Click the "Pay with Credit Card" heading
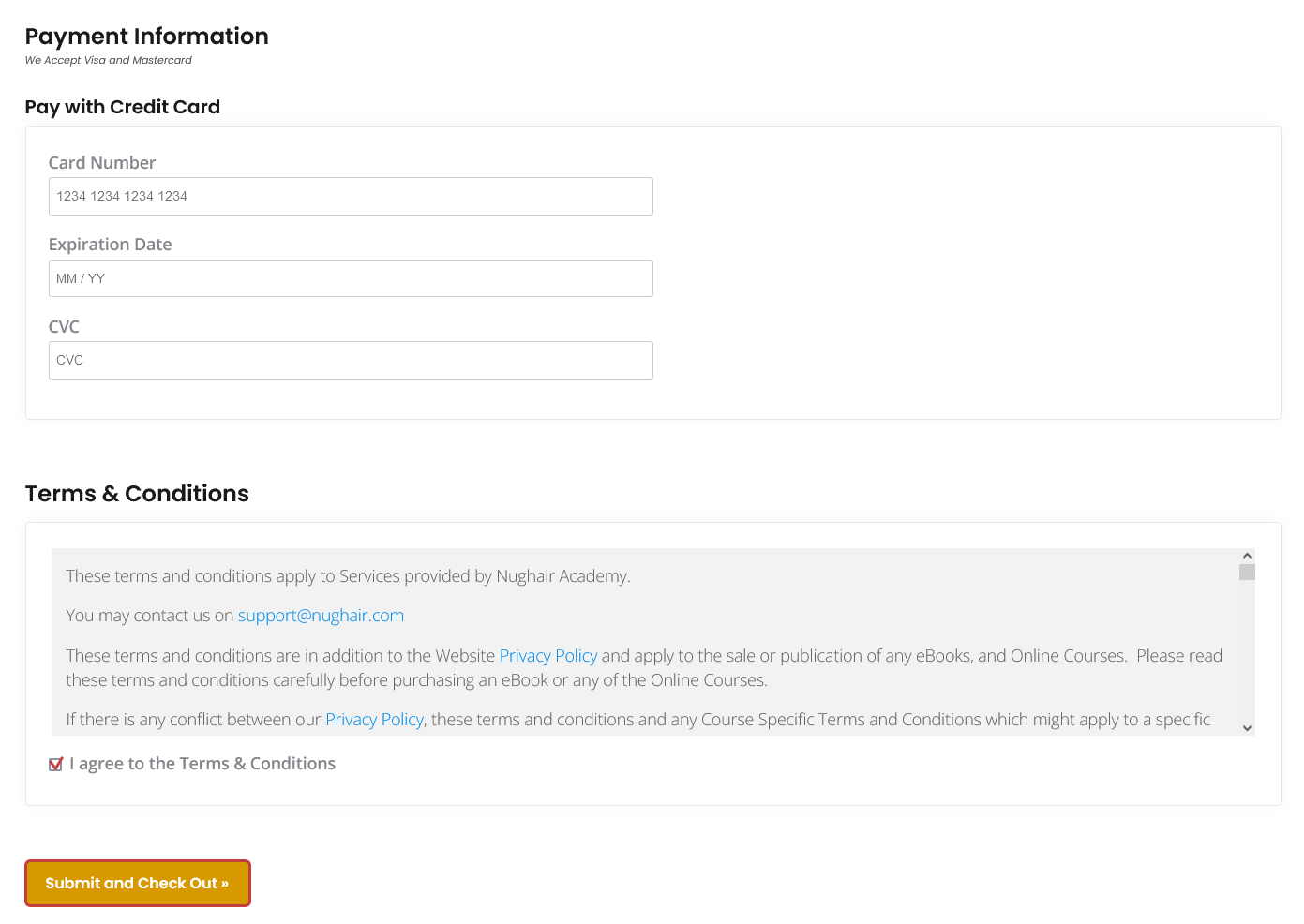This screenshot has height=924, width=1304. pyautogui.click(x=123, y=108)
